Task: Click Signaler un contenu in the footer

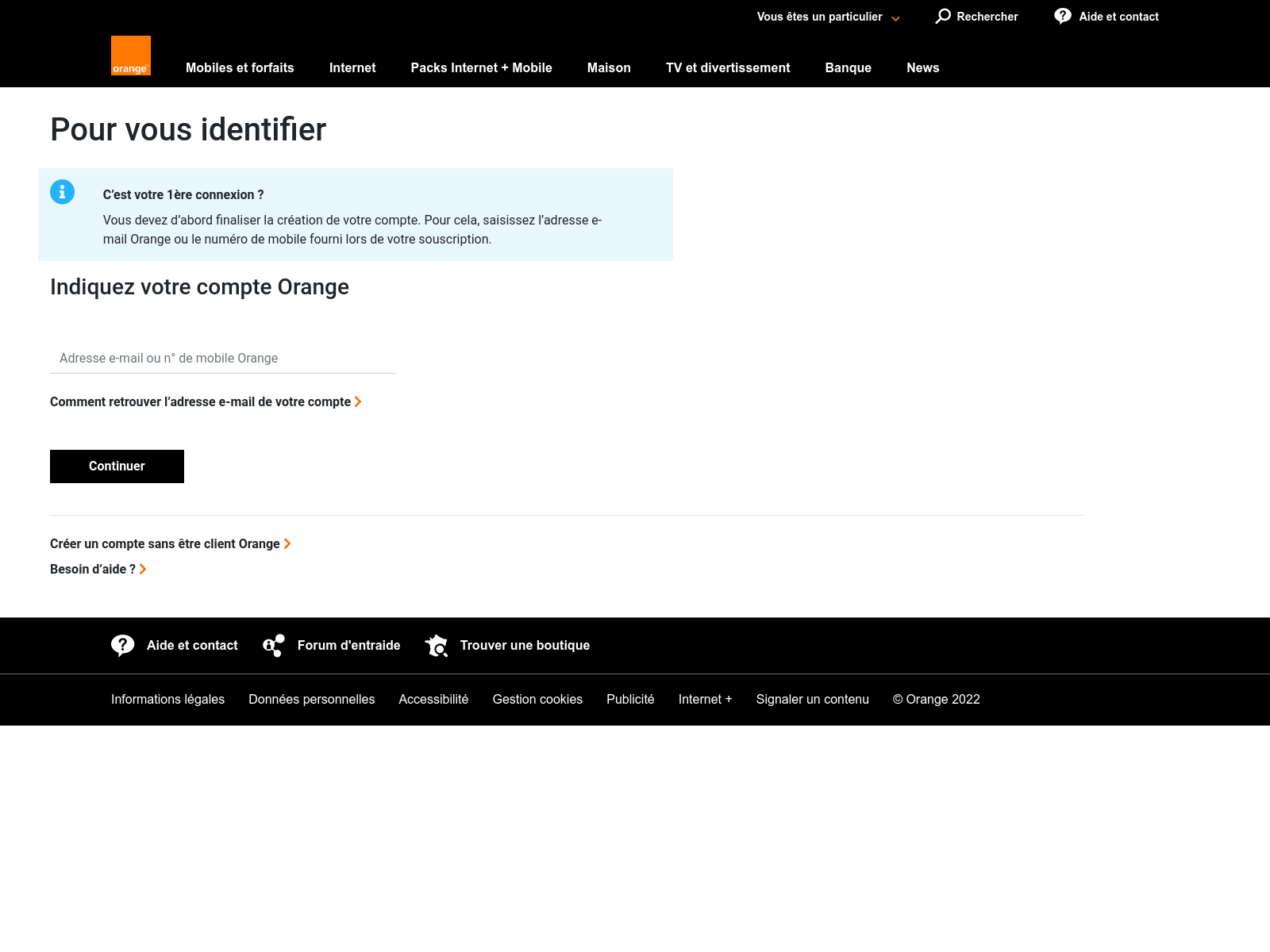Action: click(x=812, y=700)
